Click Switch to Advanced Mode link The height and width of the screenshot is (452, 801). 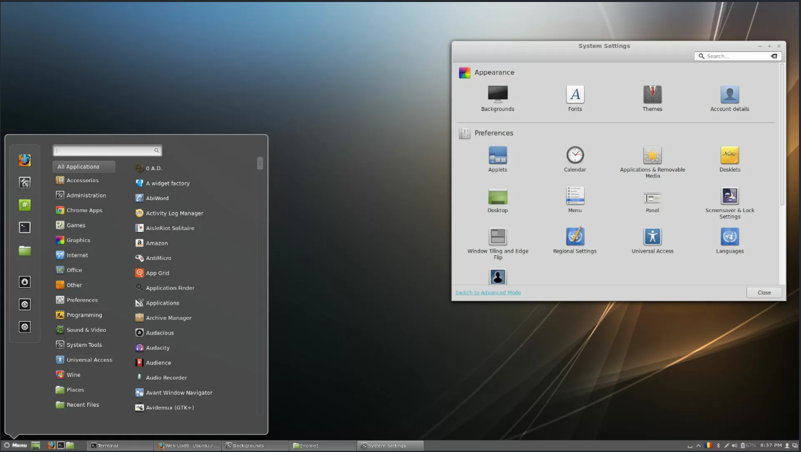pyautogui.click(x=488, y=293)
